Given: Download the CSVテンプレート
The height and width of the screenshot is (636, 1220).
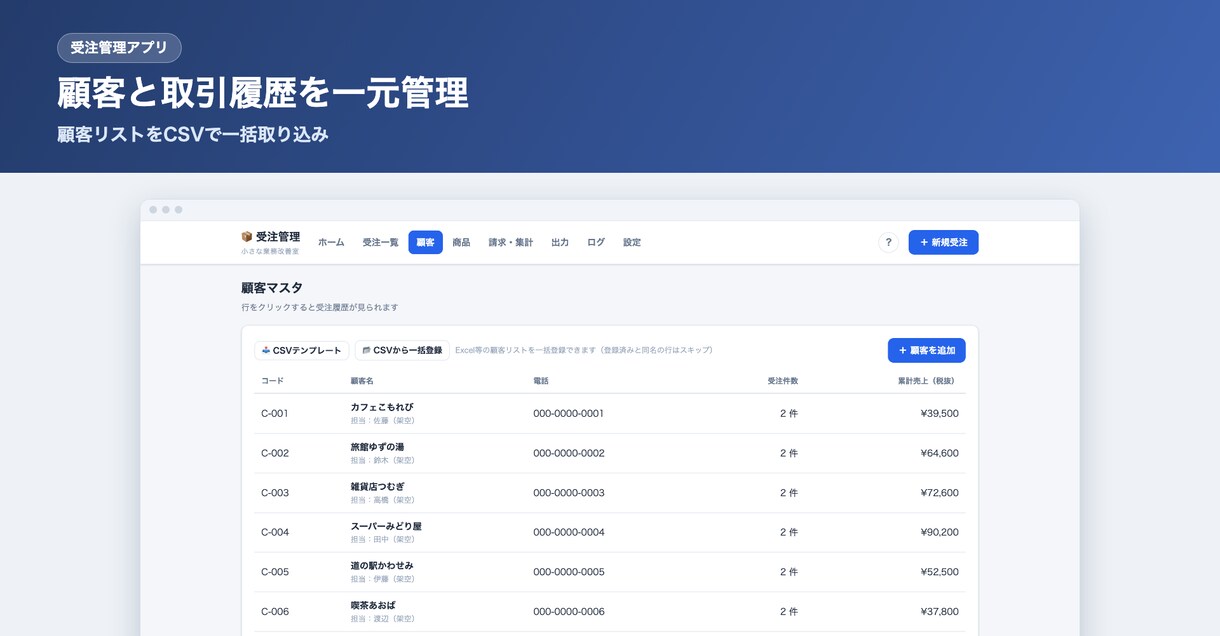Looking at the screenshot, I should (x=302, y=350).
